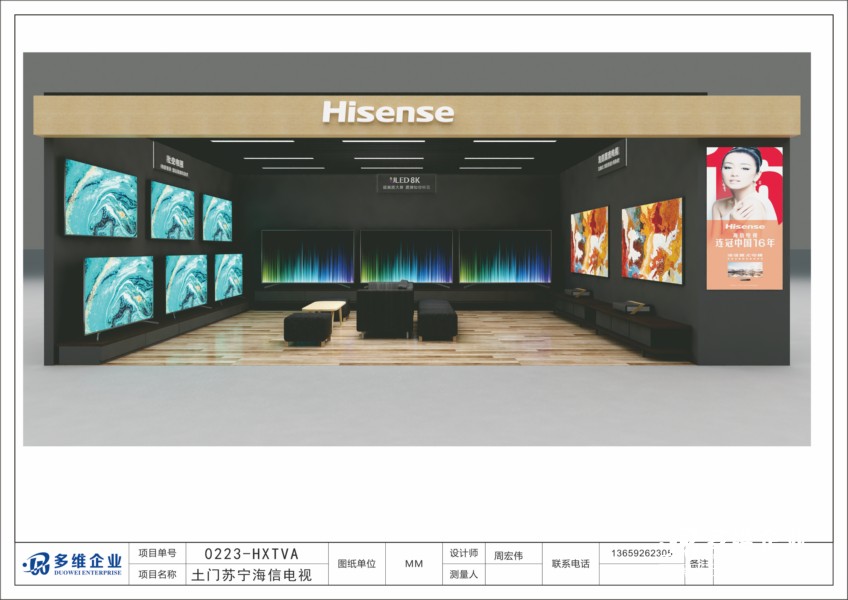Select the phone number starting with 1365926
The height and width of the screenshot is (600, 848).
(642, 553)
